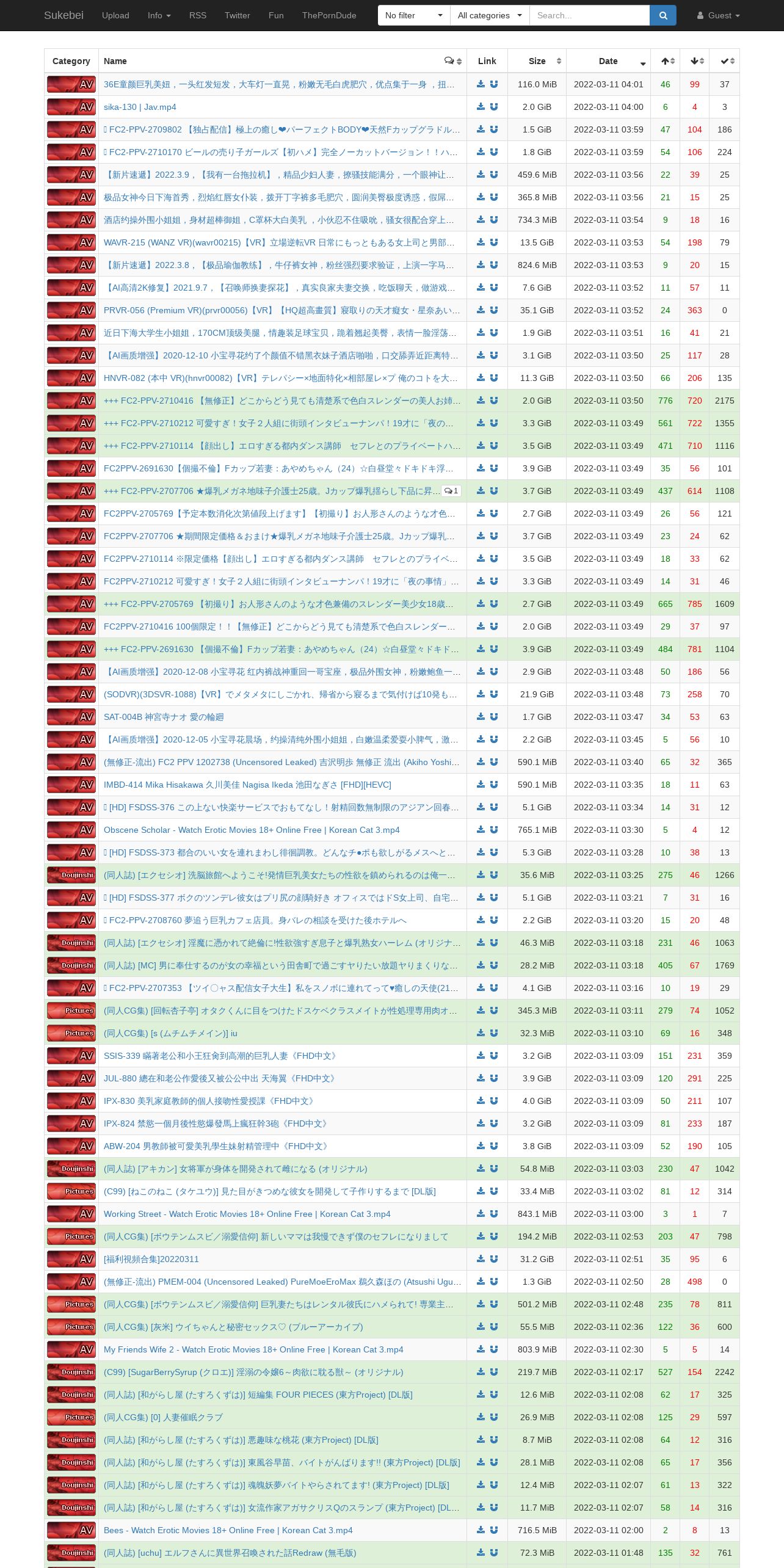Open [福利視頻合集]20220311 torrent link
The width and height of the screenshot is (784, 1568).
coord(151,1259)
